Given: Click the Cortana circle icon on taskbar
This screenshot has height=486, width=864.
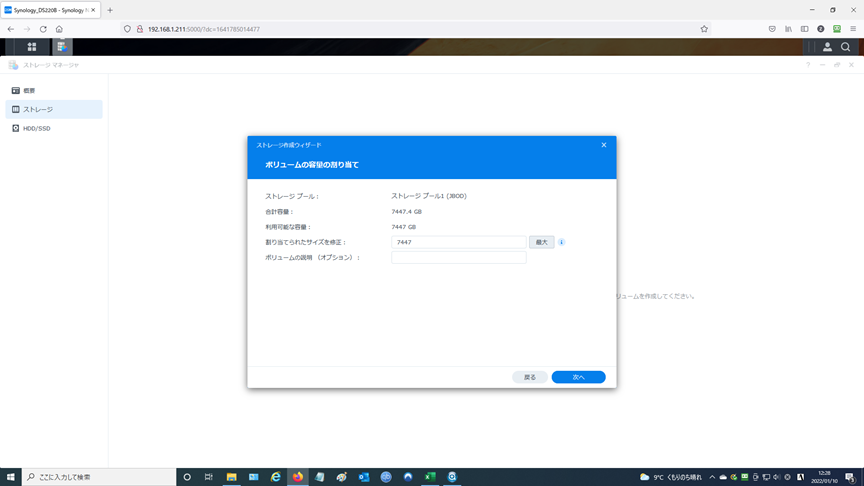Looking at the screenshot, I should pyautogui.click(x=187, y=477).
